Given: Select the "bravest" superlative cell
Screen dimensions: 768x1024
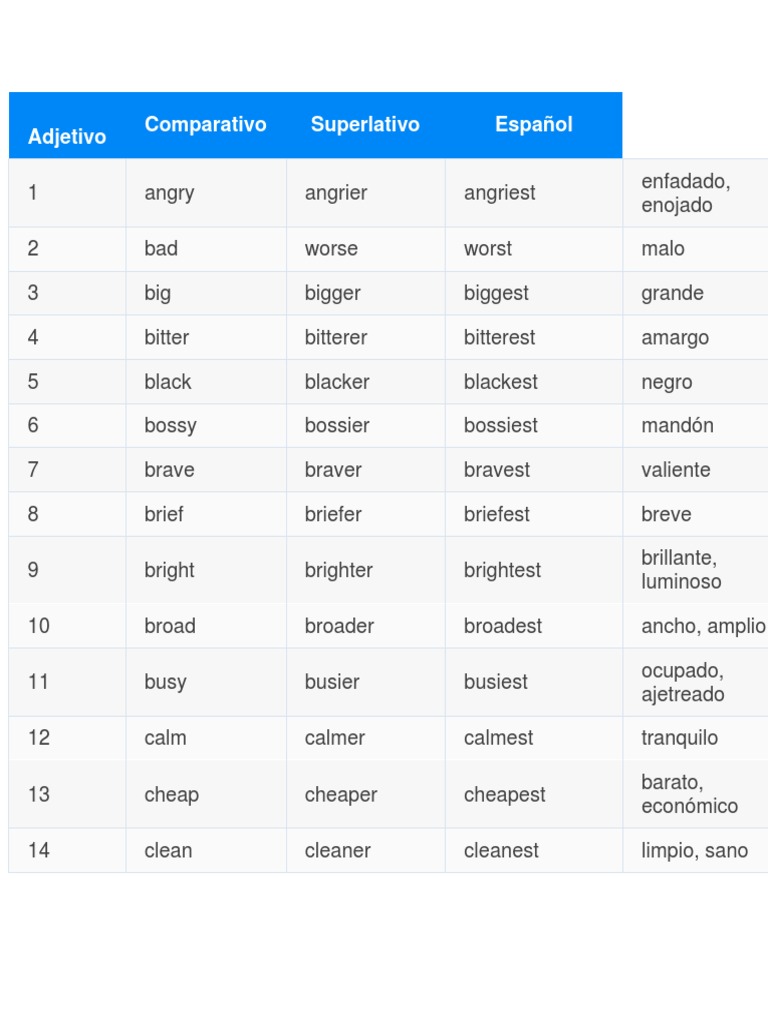Looking at the screenshot, I should coord(497,470).
